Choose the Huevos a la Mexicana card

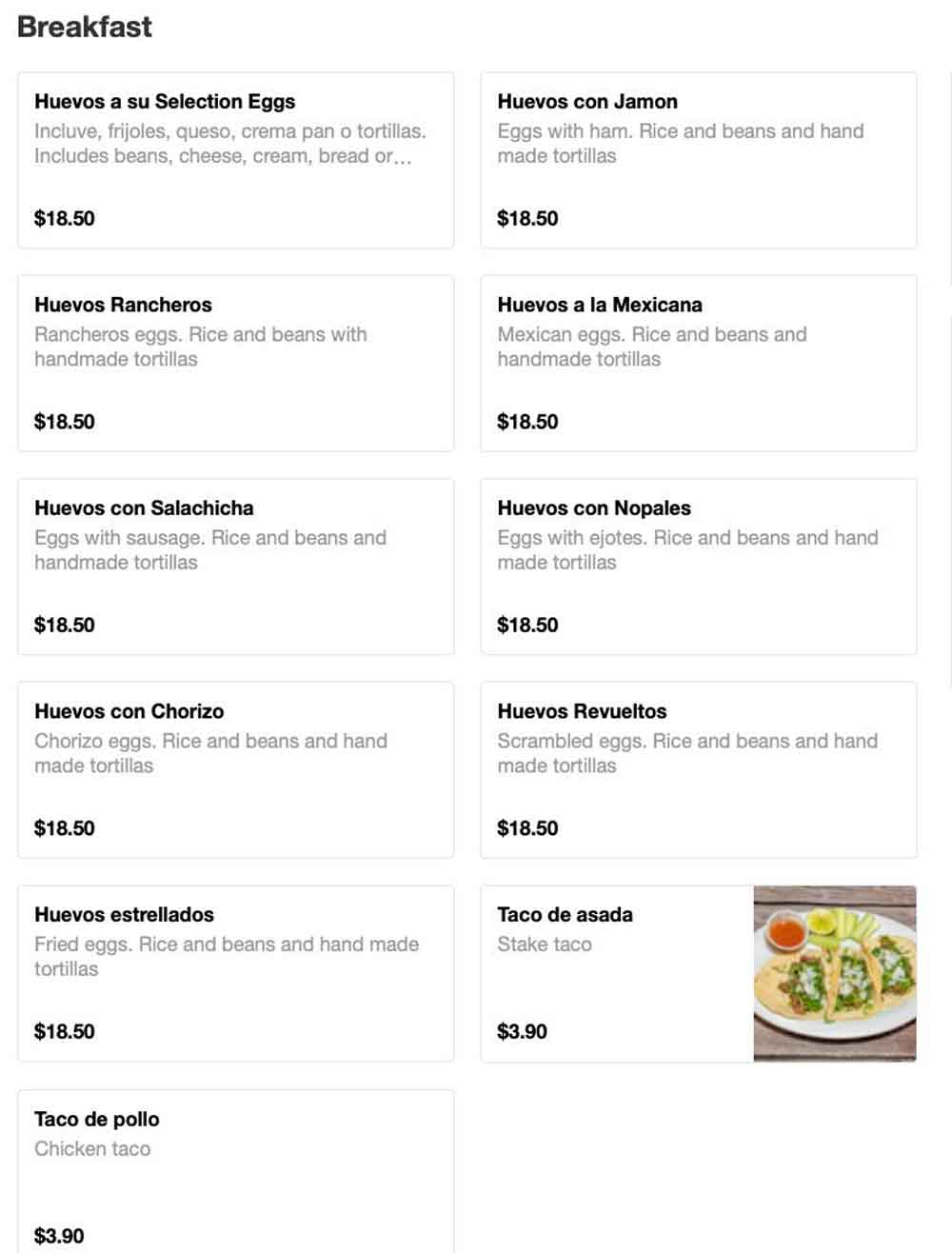pos(699,363)
